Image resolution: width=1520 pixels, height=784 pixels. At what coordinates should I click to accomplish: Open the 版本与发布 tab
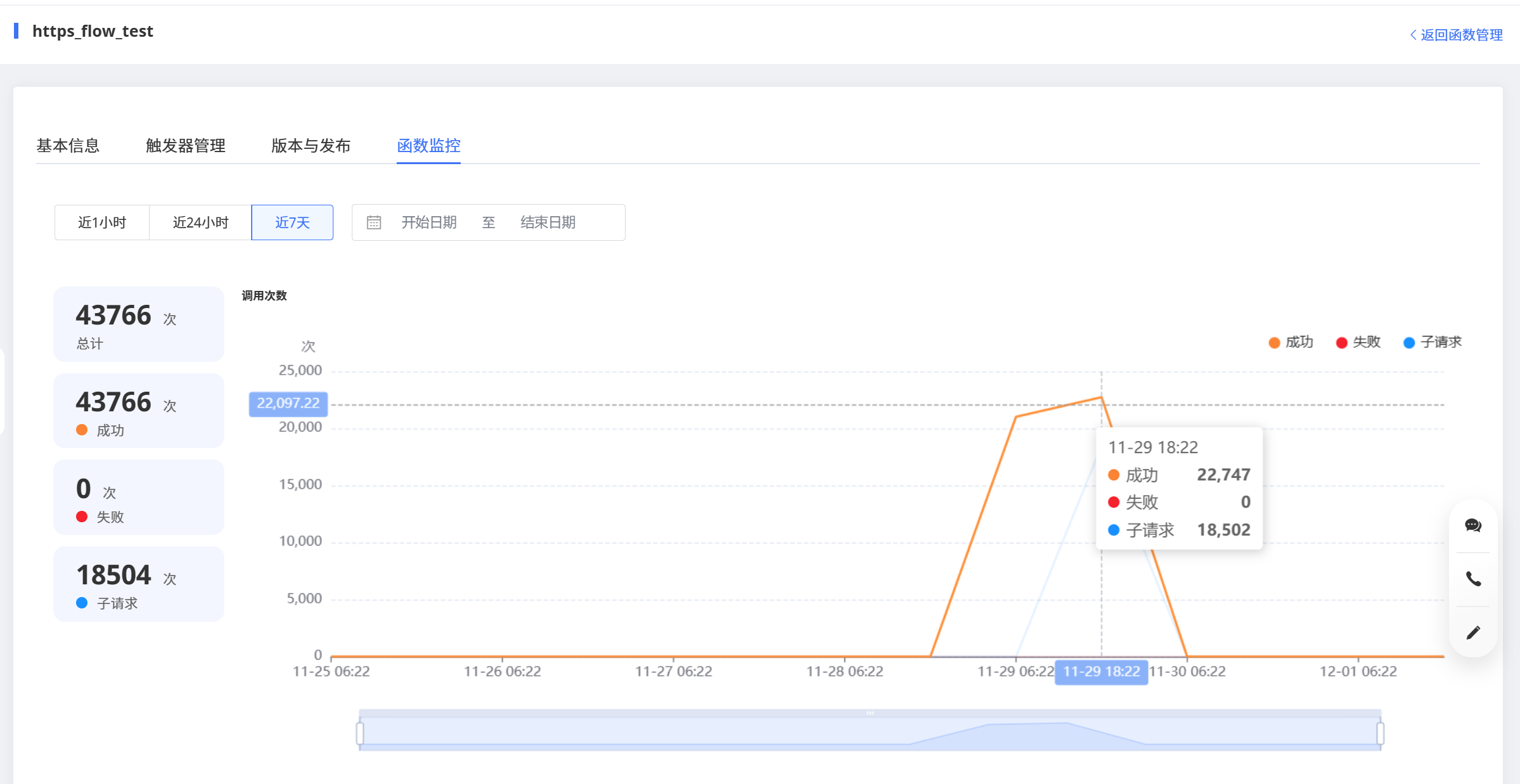[x=311, y=146]
